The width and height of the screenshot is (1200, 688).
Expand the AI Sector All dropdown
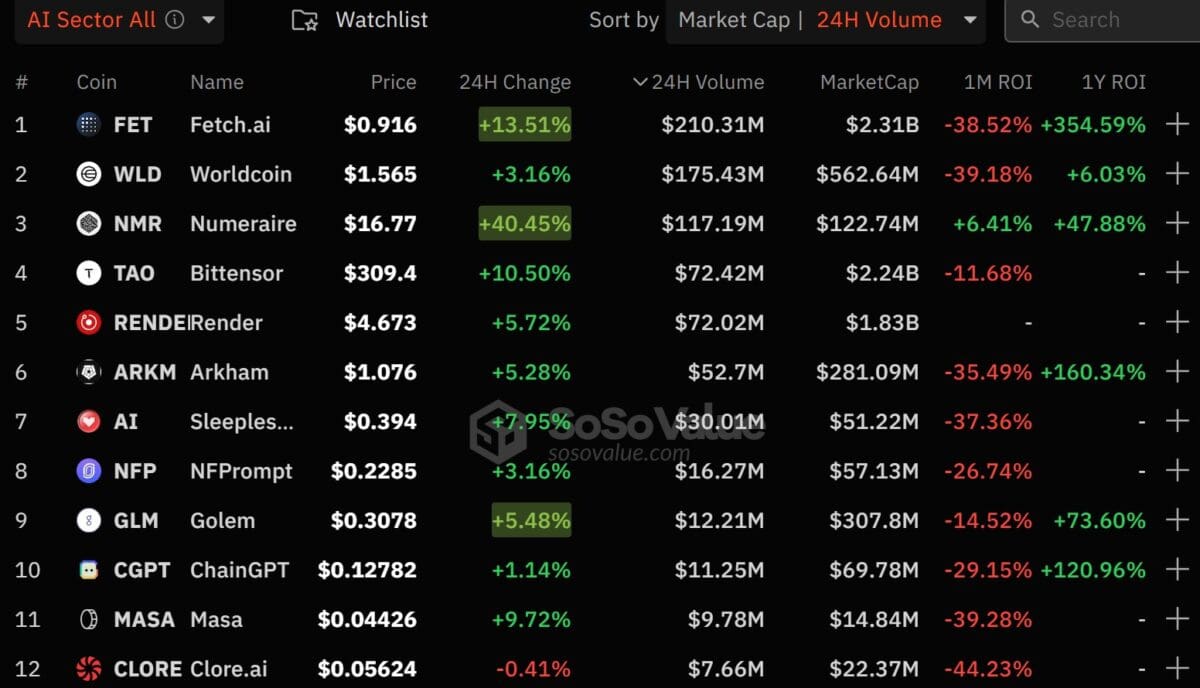(208, 20)
